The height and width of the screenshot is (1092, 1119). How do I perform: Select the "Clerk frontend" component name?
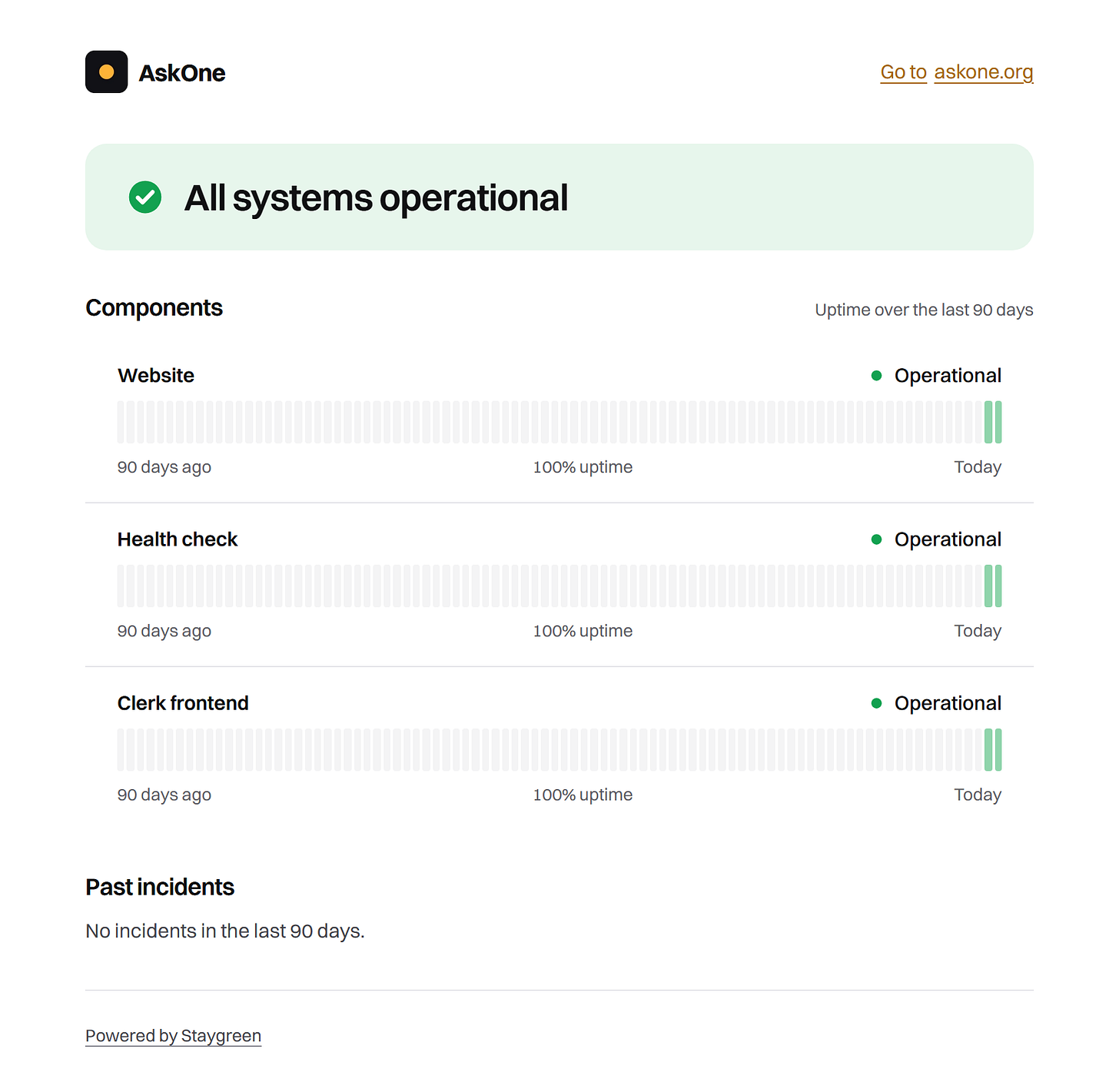point(183,703)
